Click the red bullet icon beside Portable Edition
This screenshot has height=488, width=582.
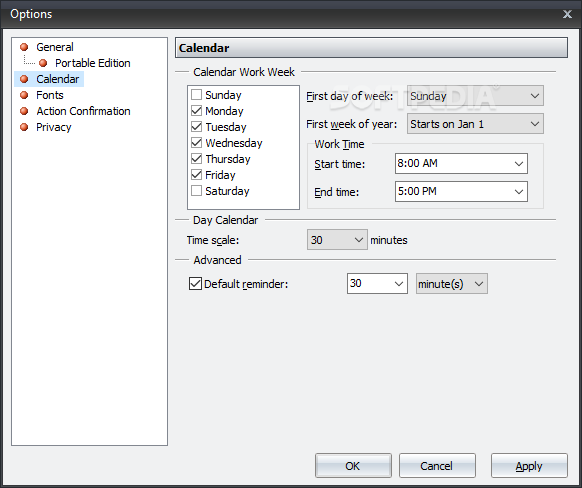coord(43,63)
